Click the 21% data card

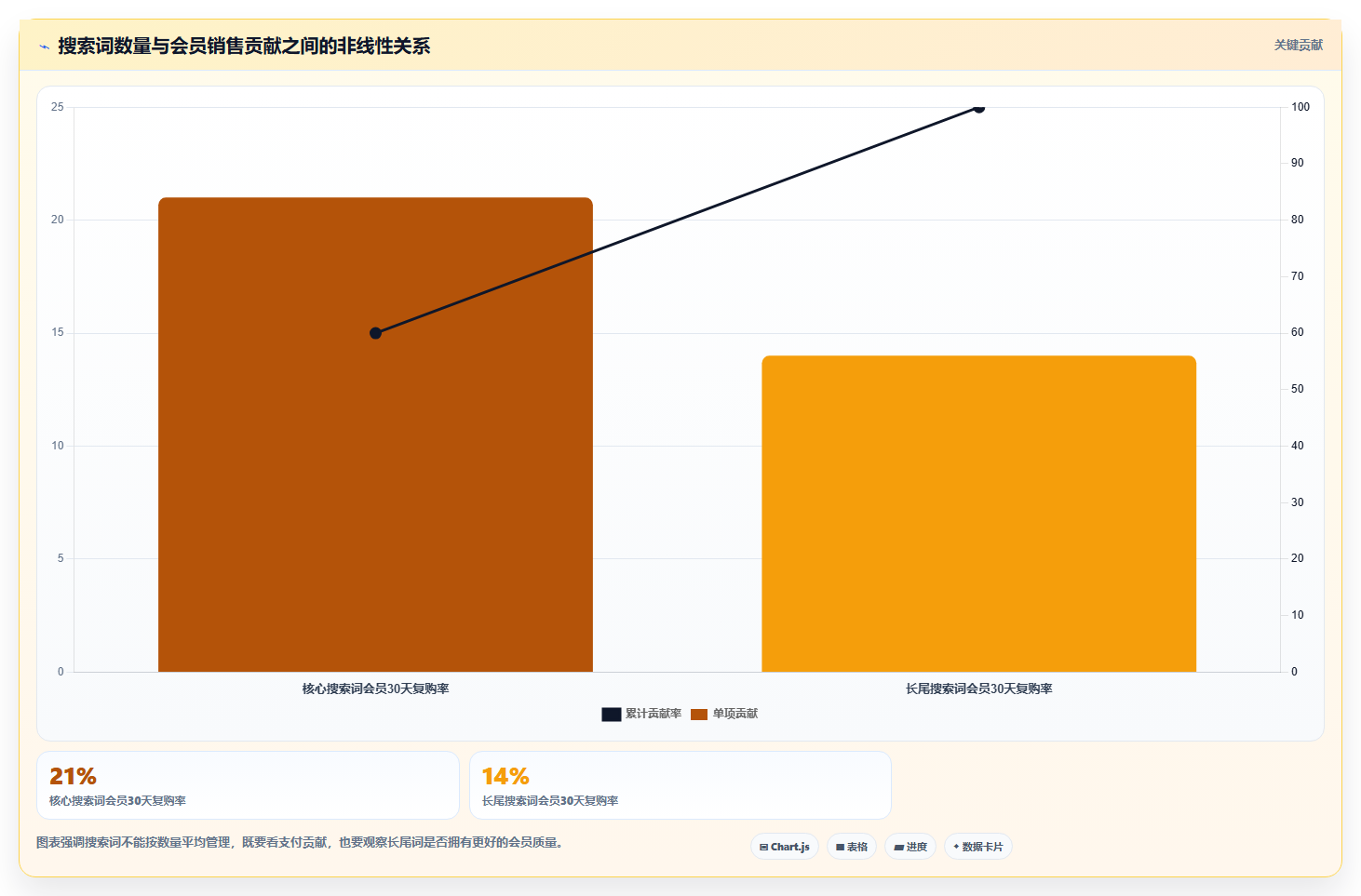pos(248,785)
